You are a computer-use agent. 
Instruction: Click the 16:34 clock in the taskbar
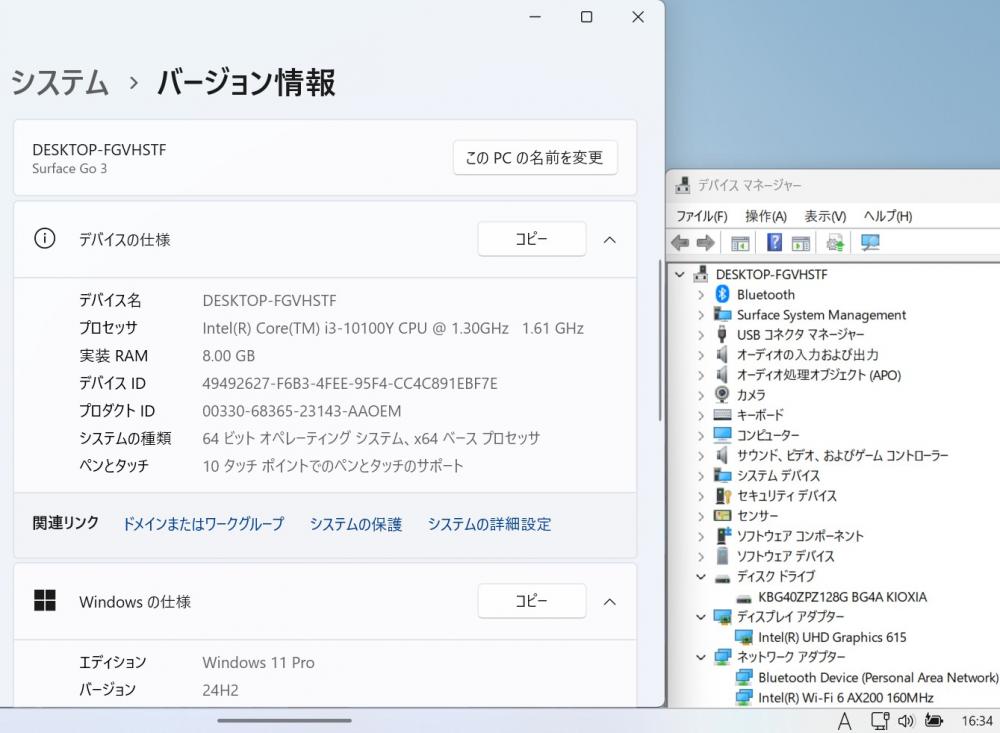point(976,721)
